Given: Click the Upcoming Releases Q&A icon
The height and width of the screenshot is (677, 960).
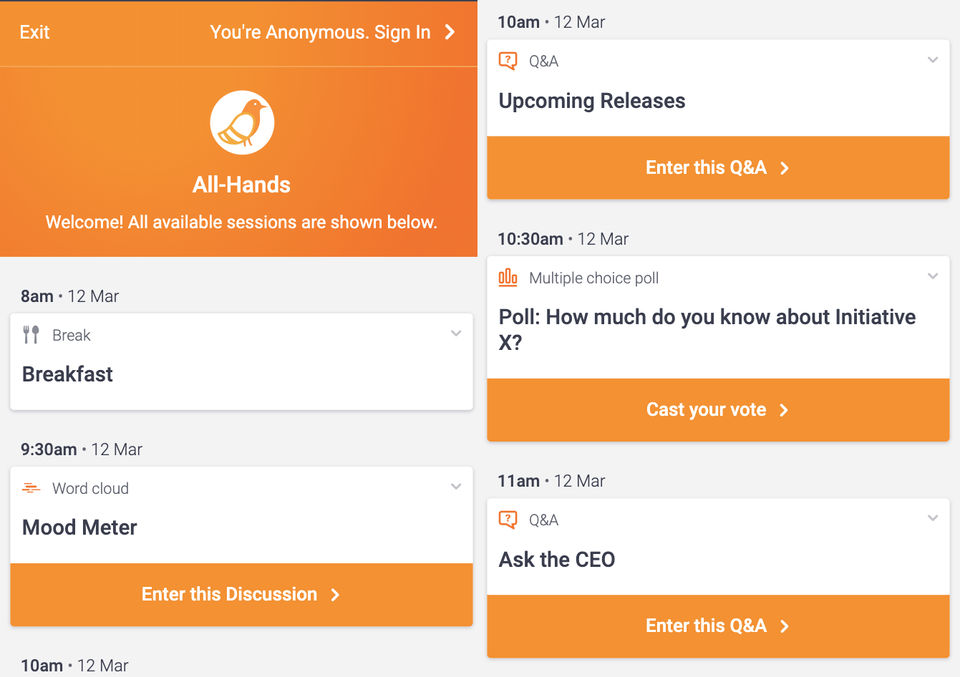Looking at the screenshot, I should (508, 61).
